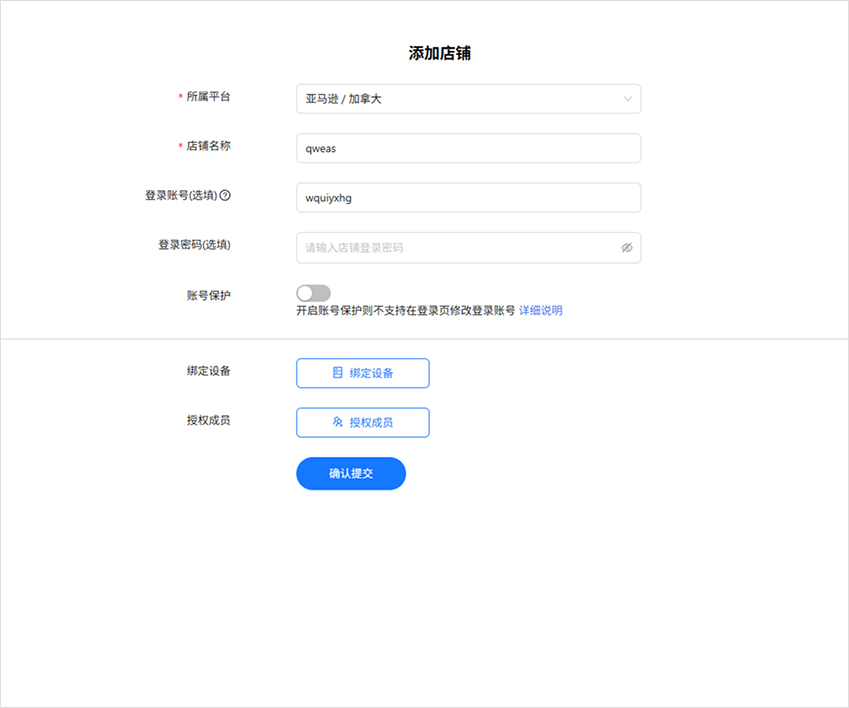Click the 账号保护 label text
This screenshot has height=708, width=849.
208,295
